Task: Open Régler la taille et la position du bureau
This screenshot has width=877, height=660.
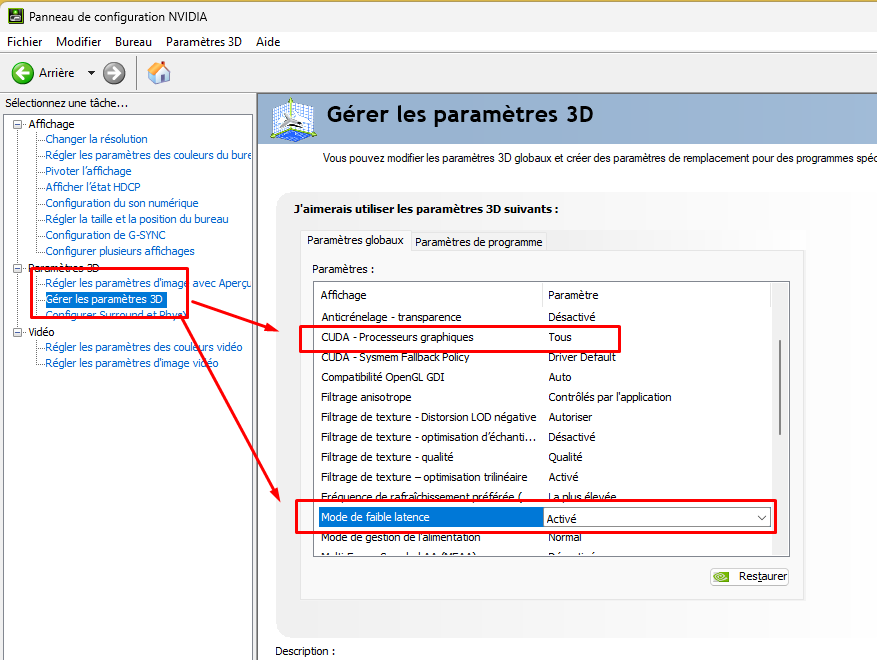Action: pos(137,219)
